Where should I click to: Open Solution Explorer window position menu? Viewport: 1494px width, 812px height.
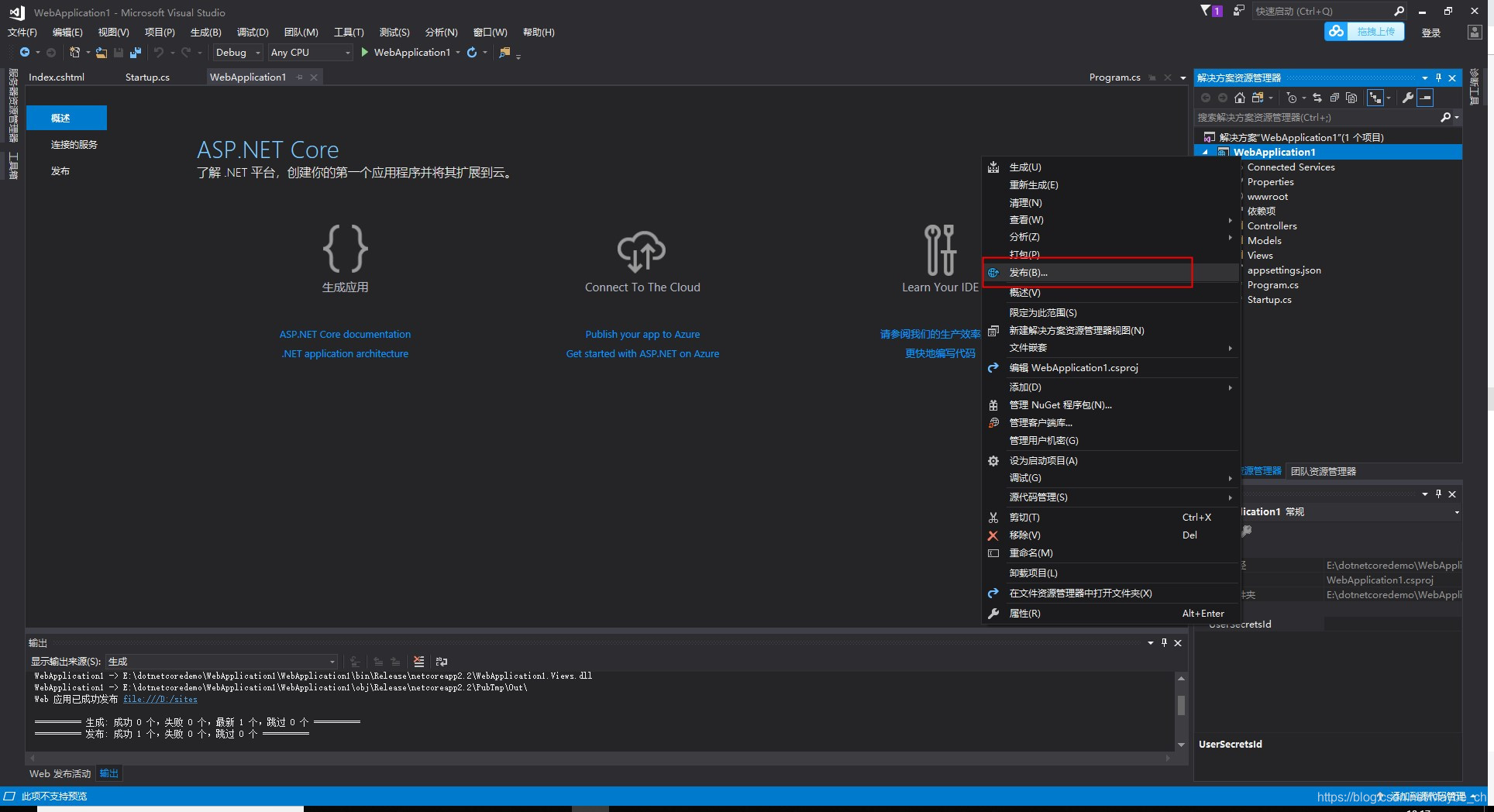1425,77
